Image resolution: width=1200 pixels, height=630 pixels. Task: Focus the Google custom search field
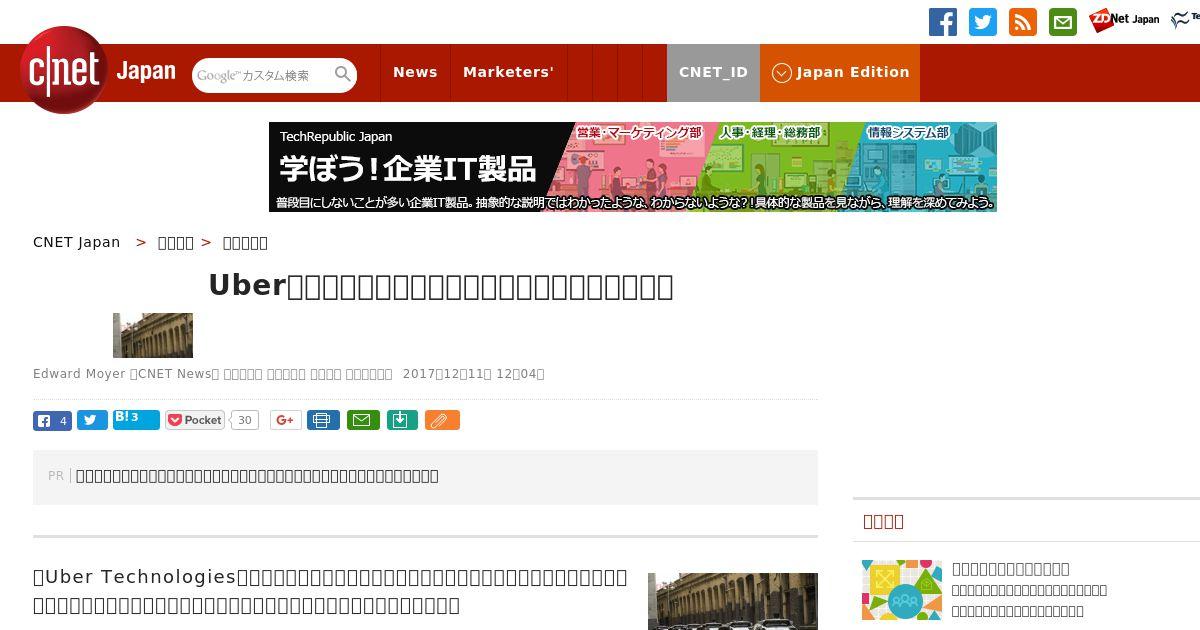(262, 75)
